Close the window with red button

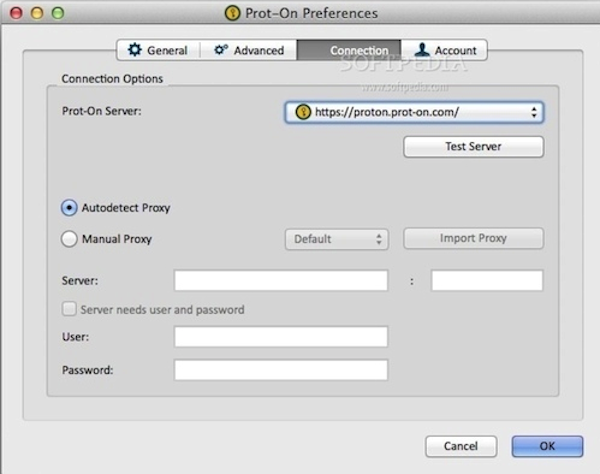coord(16,13)
